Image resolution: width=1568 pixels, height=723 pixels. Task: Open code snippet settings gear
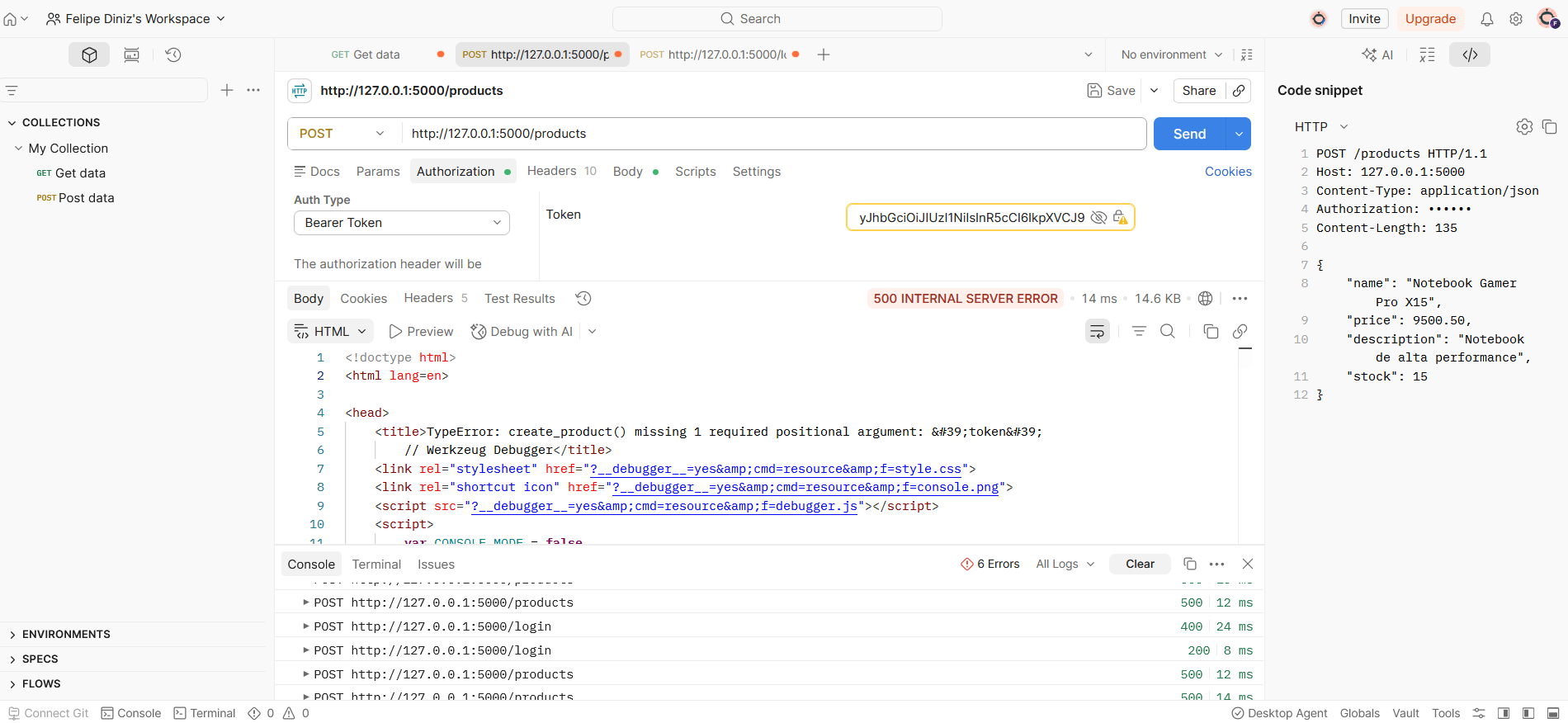tap(1524, 126)
